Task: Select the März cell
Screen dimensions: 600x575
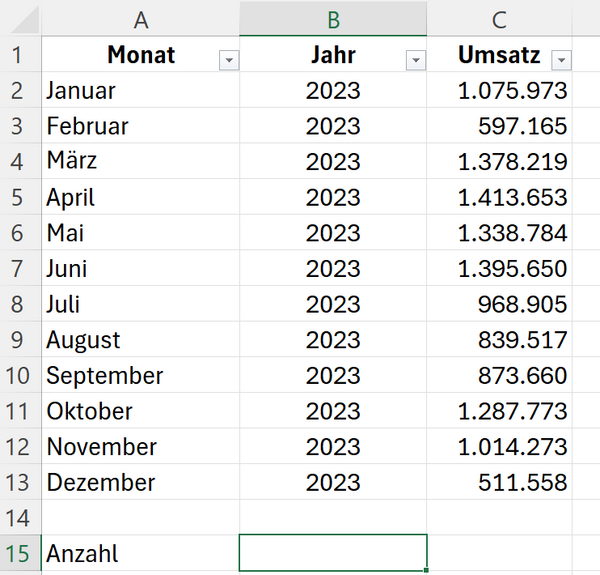Action: [141, 161]
